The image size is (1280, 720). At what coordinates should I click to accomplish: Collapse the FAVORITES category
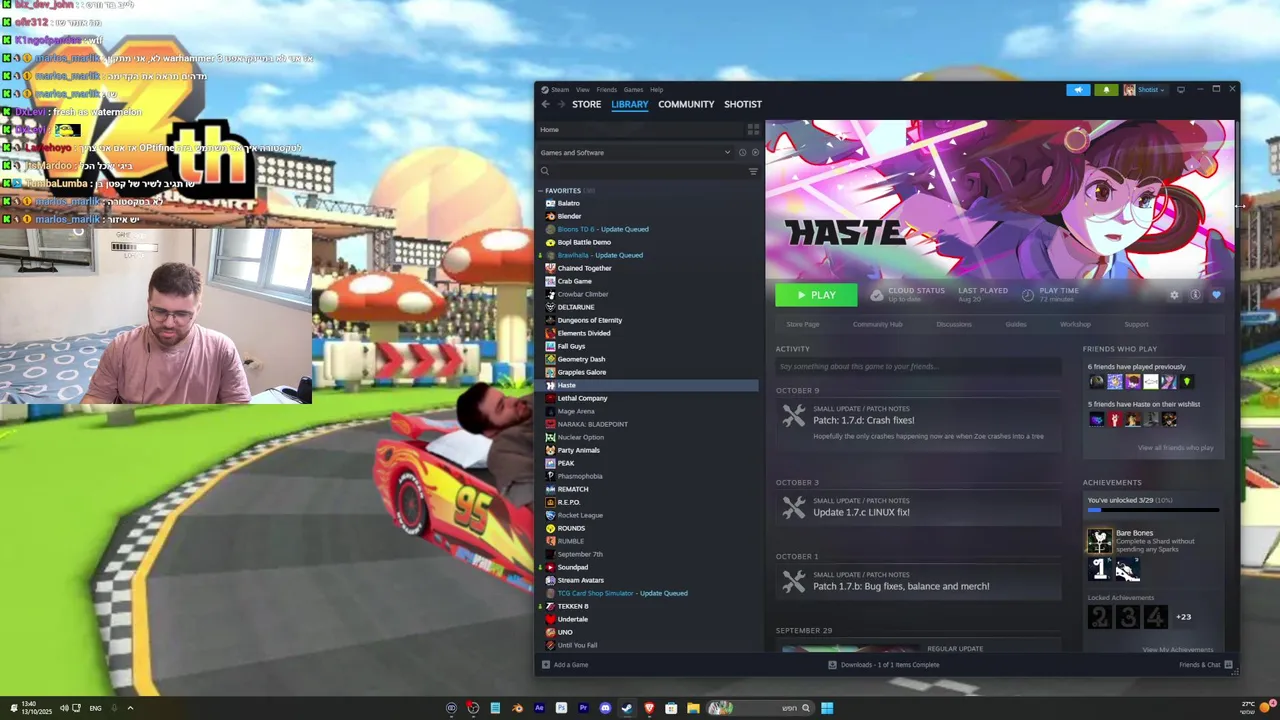[x=541, y=191]
